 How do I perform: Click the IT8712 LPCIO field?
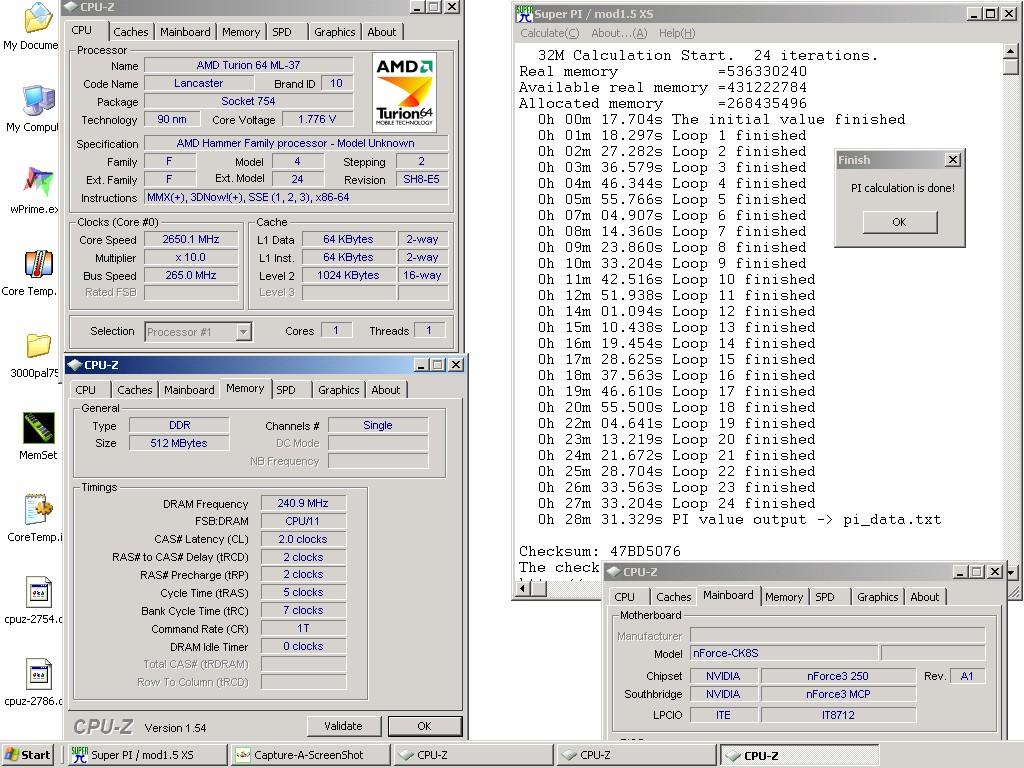(838, 715)
